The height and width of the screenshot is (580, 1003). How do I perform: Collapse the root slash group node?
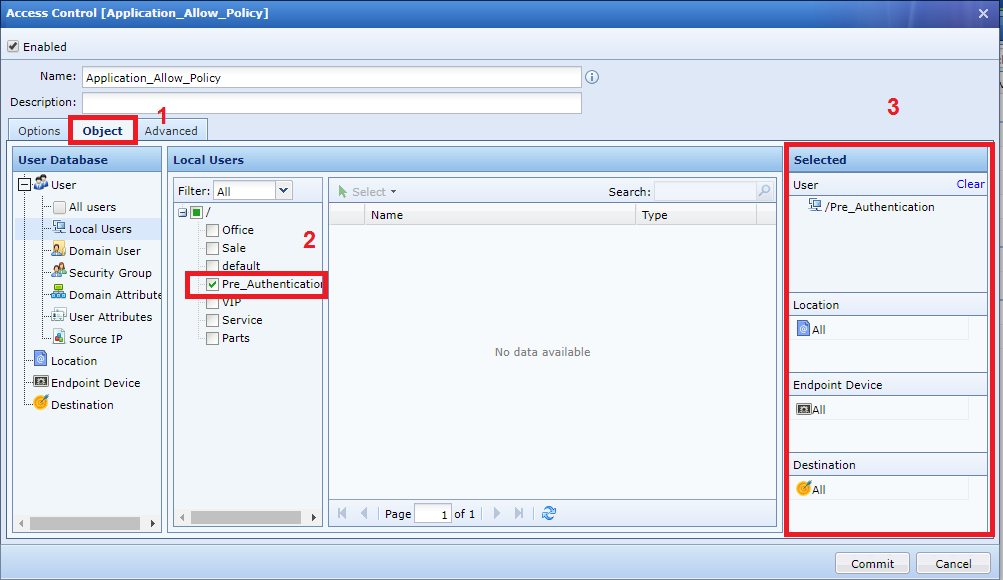click(182, 212)
